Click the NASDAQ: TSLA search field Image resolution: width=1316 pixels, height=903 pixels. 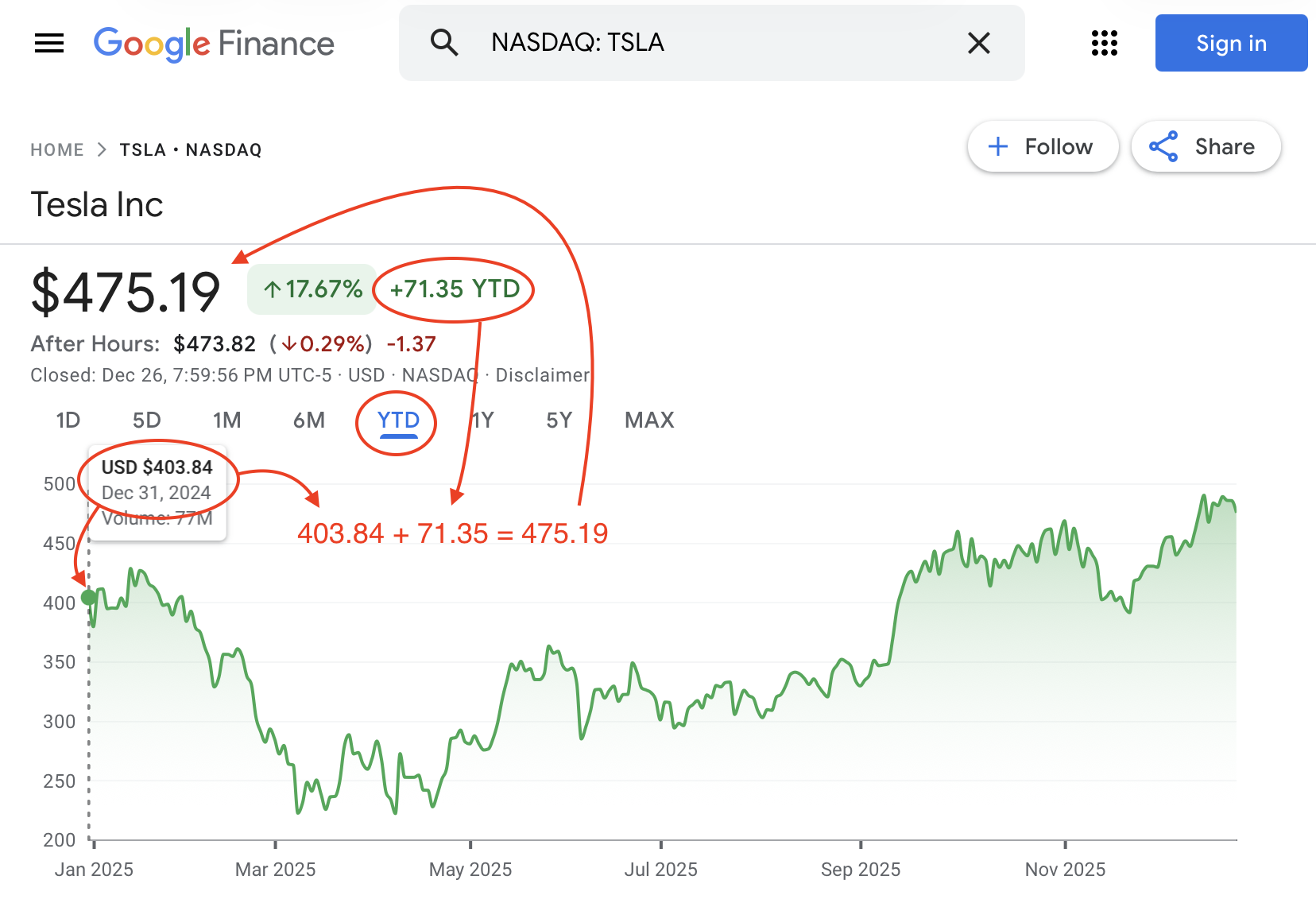tap(715, 43)
